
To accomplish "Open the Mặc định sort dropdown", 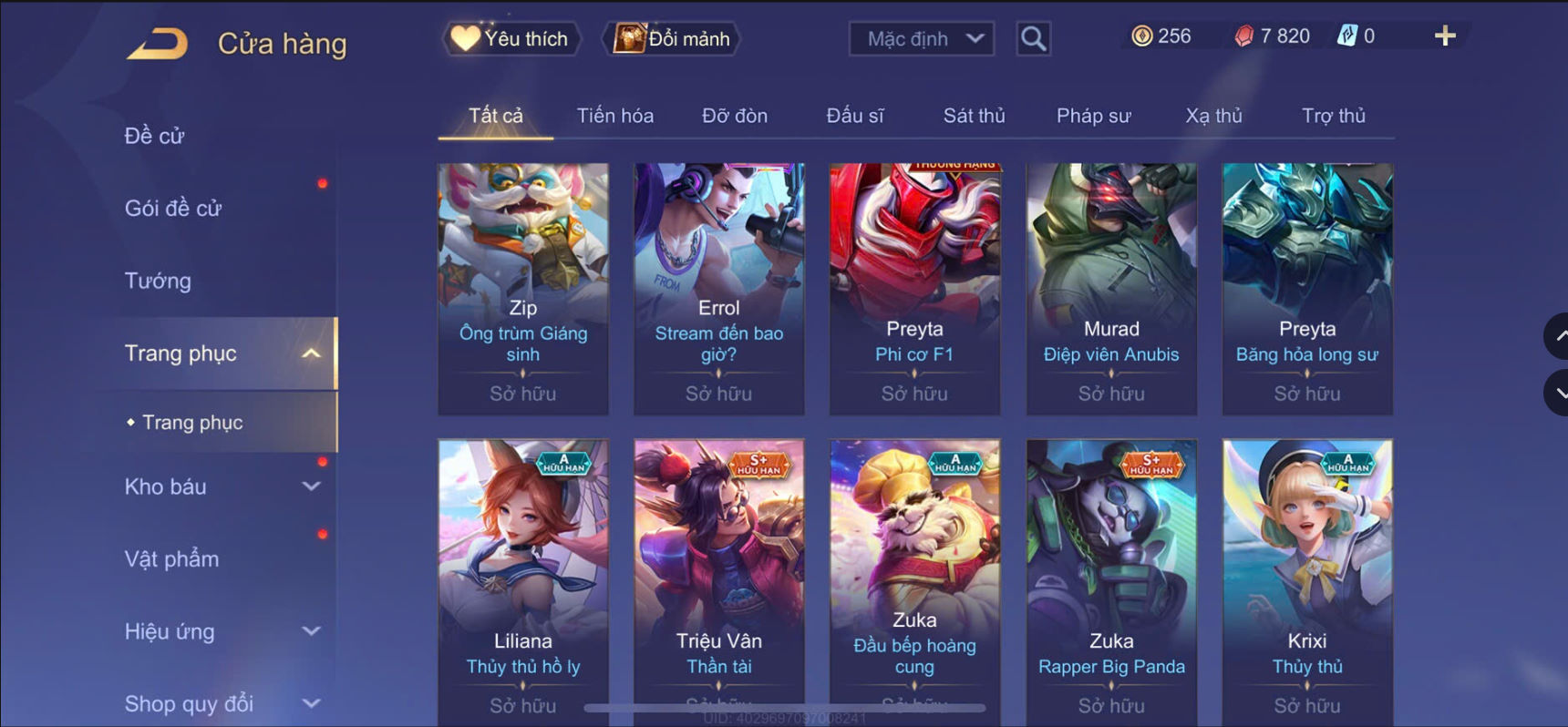I will coord(922,39).
